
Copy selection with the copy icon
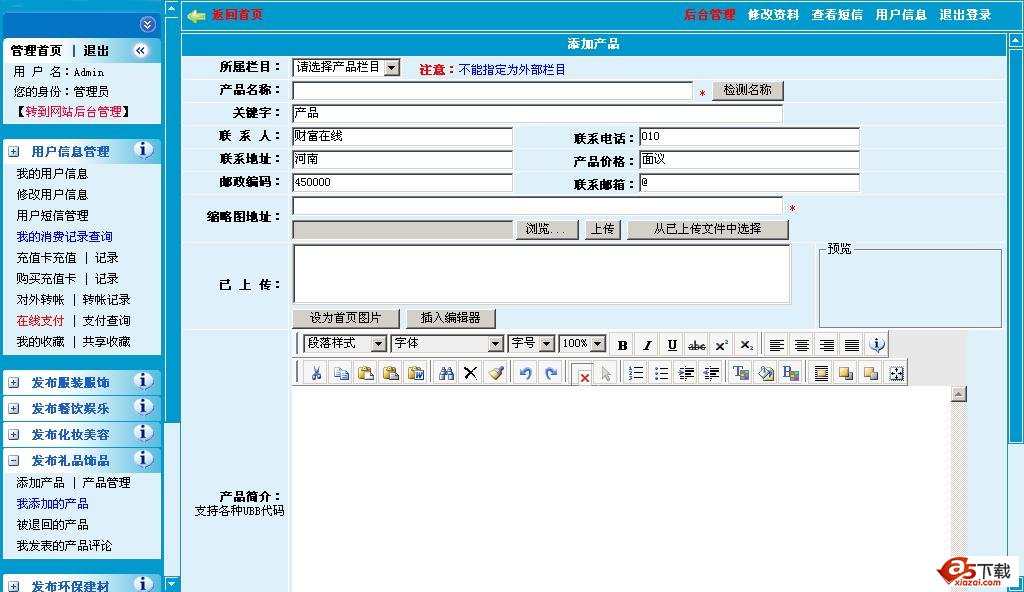pyautogui.click(x=341, y=373)
